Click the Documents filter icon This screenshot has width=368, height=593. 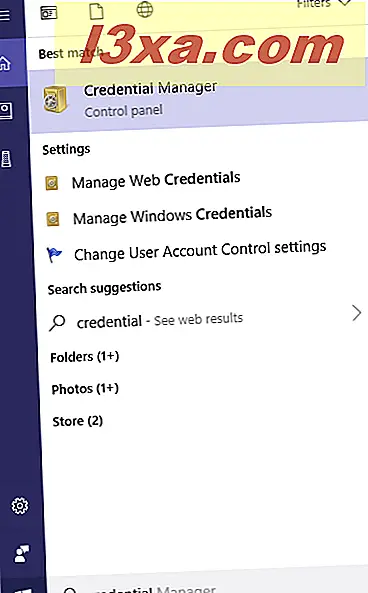[96, 11]
